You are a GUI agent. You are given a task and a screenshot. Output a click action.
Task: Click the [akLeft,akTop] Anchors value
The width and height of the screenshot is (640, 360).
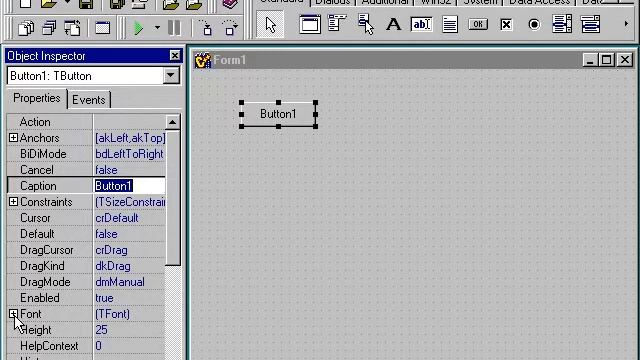click(x=130, y=138)
